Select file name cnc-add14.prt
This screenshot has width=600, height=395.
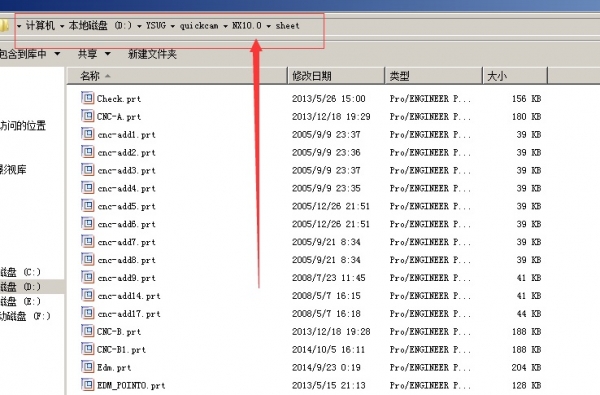(x=129, y=296)
